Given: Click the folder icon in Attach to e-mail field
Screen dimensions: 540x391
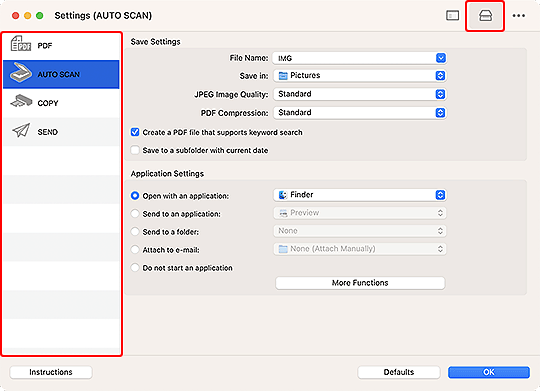Looking at the screenshot, I should pos(283,249).
